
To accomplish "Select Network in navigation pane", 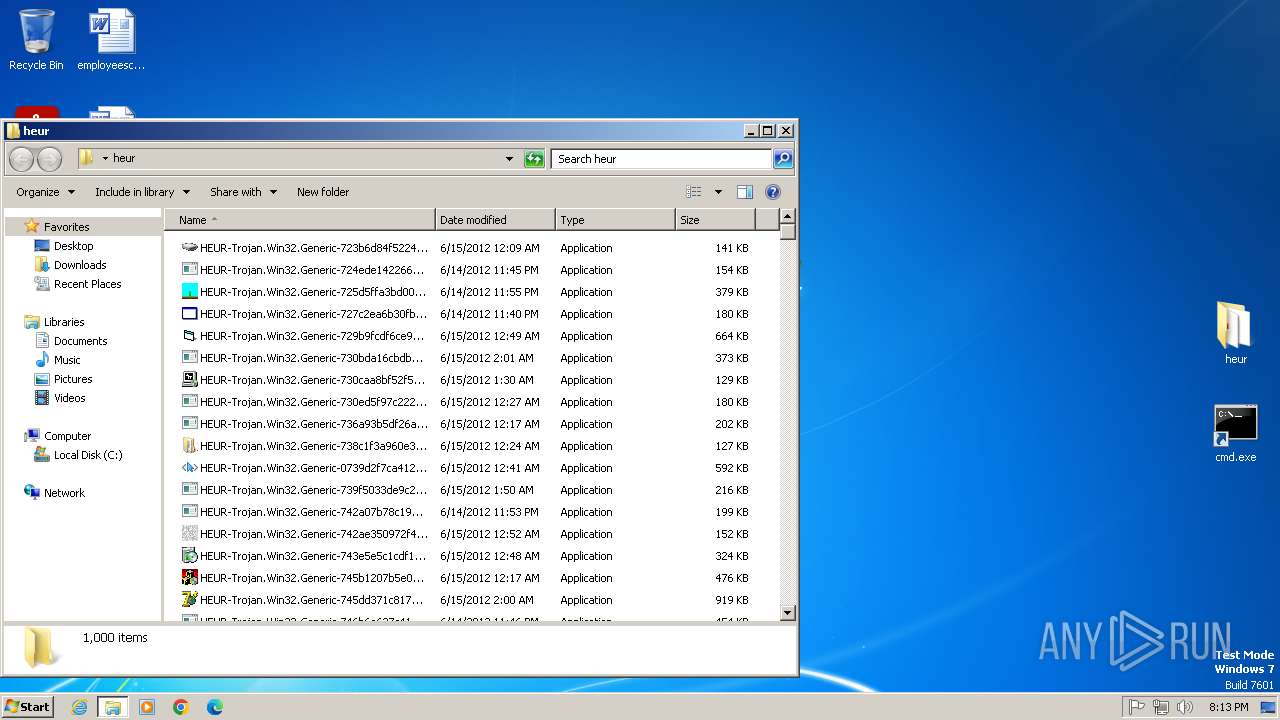I will (64, 493).
